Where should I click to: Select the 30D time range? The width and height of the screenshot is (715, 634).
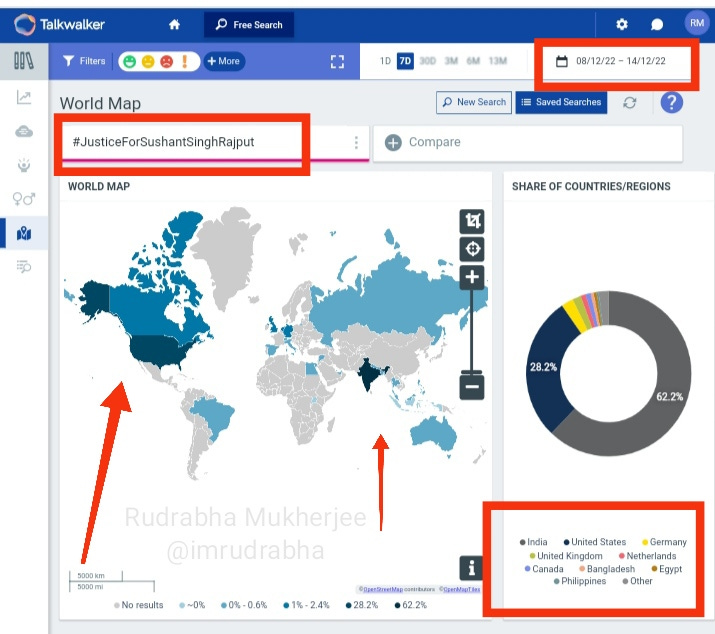click(x=427, y=61)
